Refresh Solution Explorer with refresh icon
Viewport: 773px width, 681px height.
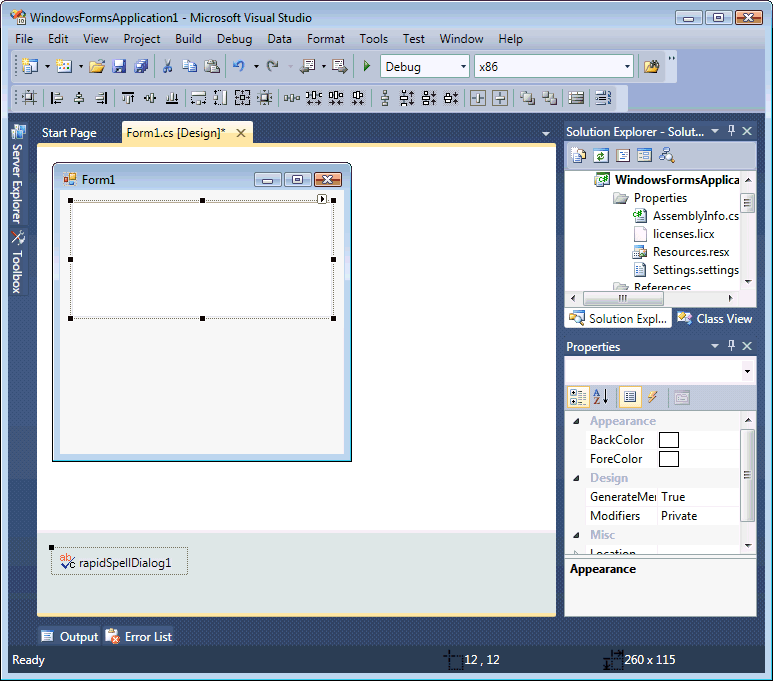point(600,156)
